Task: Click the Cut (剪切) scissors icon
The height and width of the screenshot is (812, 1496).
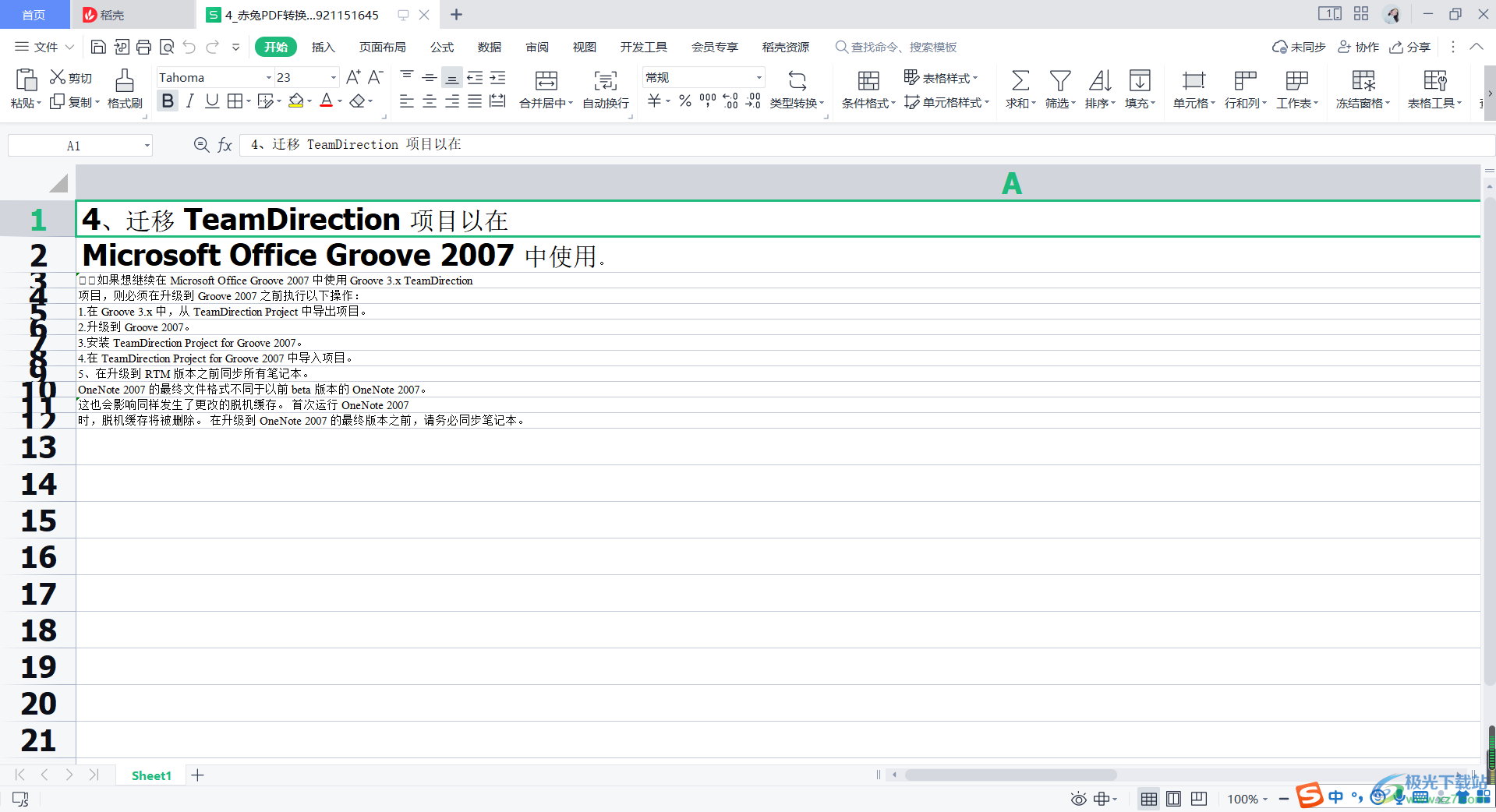Action: (58, 77)
